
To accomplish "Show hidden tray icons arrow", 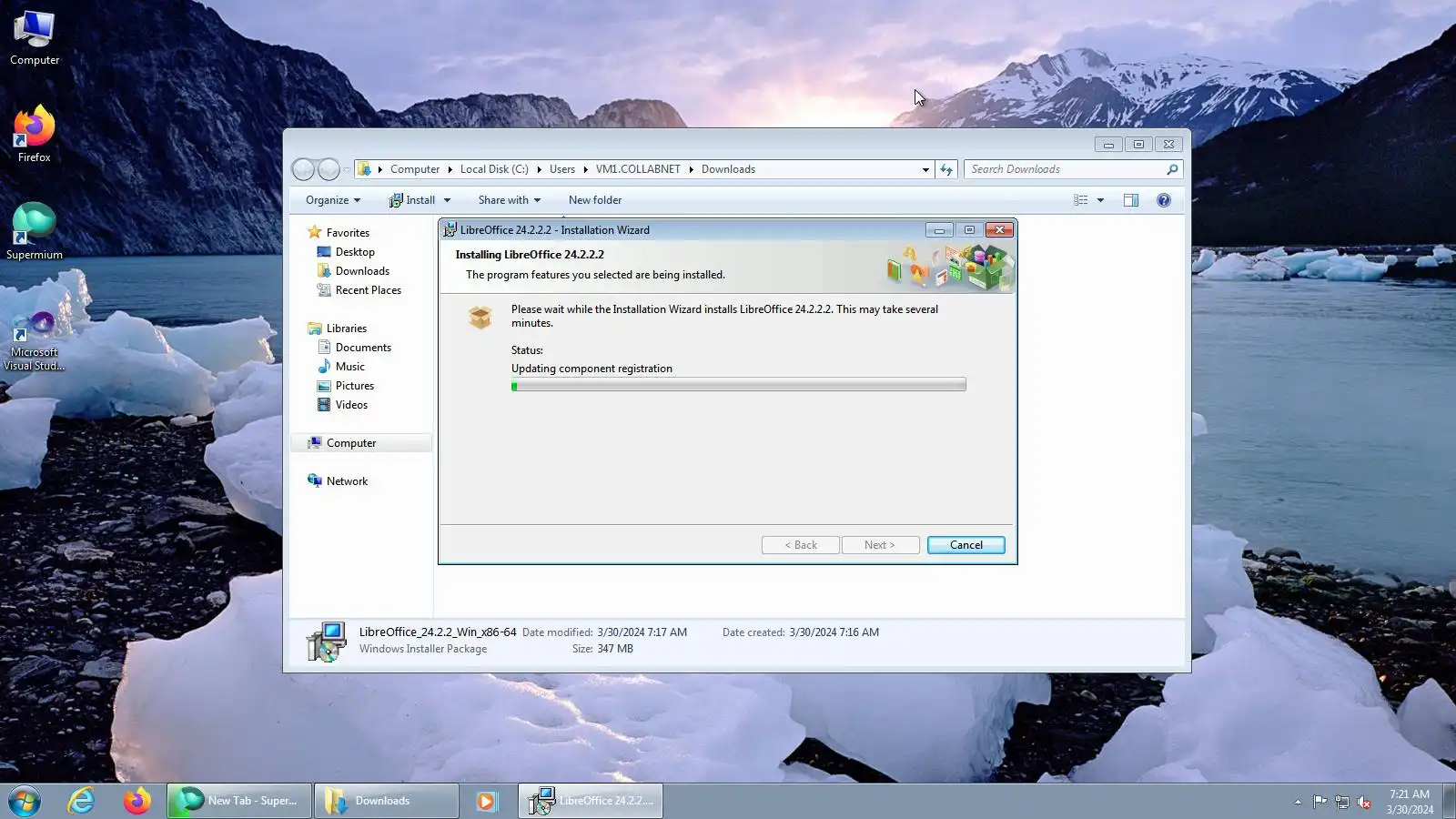I will 1298,802.
